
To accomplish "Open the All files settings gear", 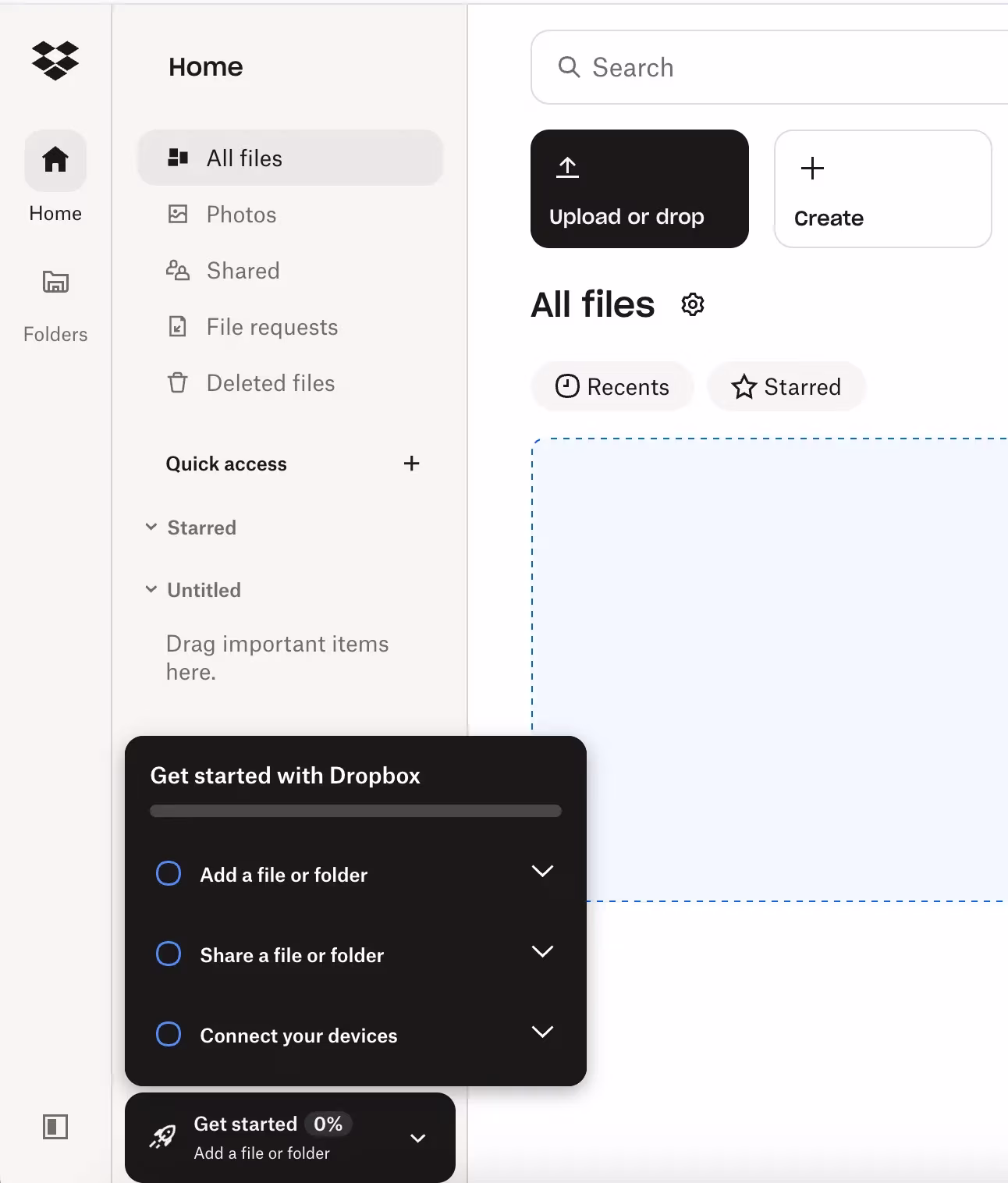I will [692, 304].
